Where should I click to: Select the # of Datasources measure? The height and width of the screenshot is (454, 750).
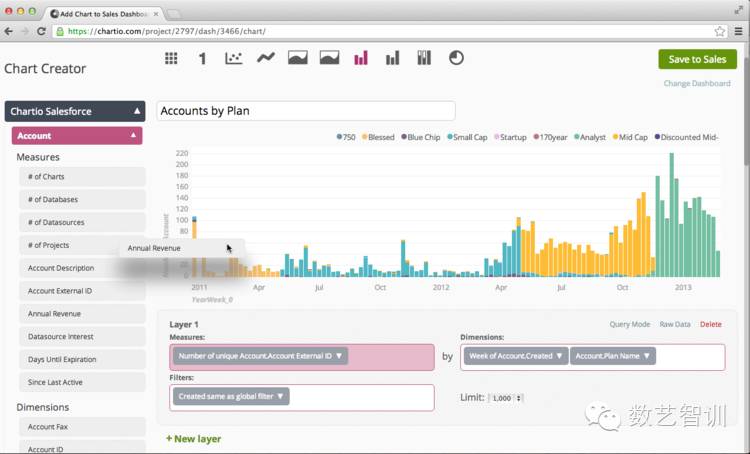click(x=82, y=222)
